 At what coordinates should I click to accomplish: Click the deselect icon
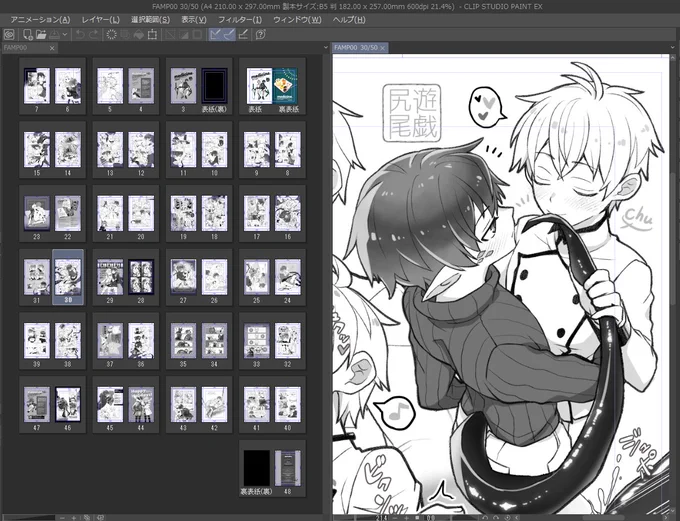[x=170, y=34]
